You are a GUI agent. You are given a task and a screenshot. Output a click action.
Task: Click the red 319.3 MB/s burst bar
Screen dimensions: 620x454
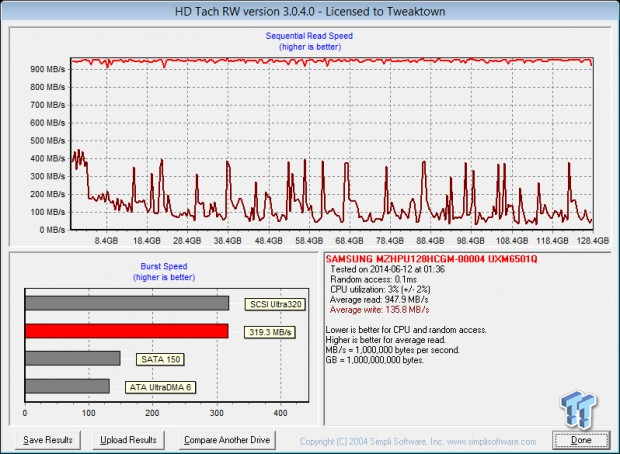[127, 331]
